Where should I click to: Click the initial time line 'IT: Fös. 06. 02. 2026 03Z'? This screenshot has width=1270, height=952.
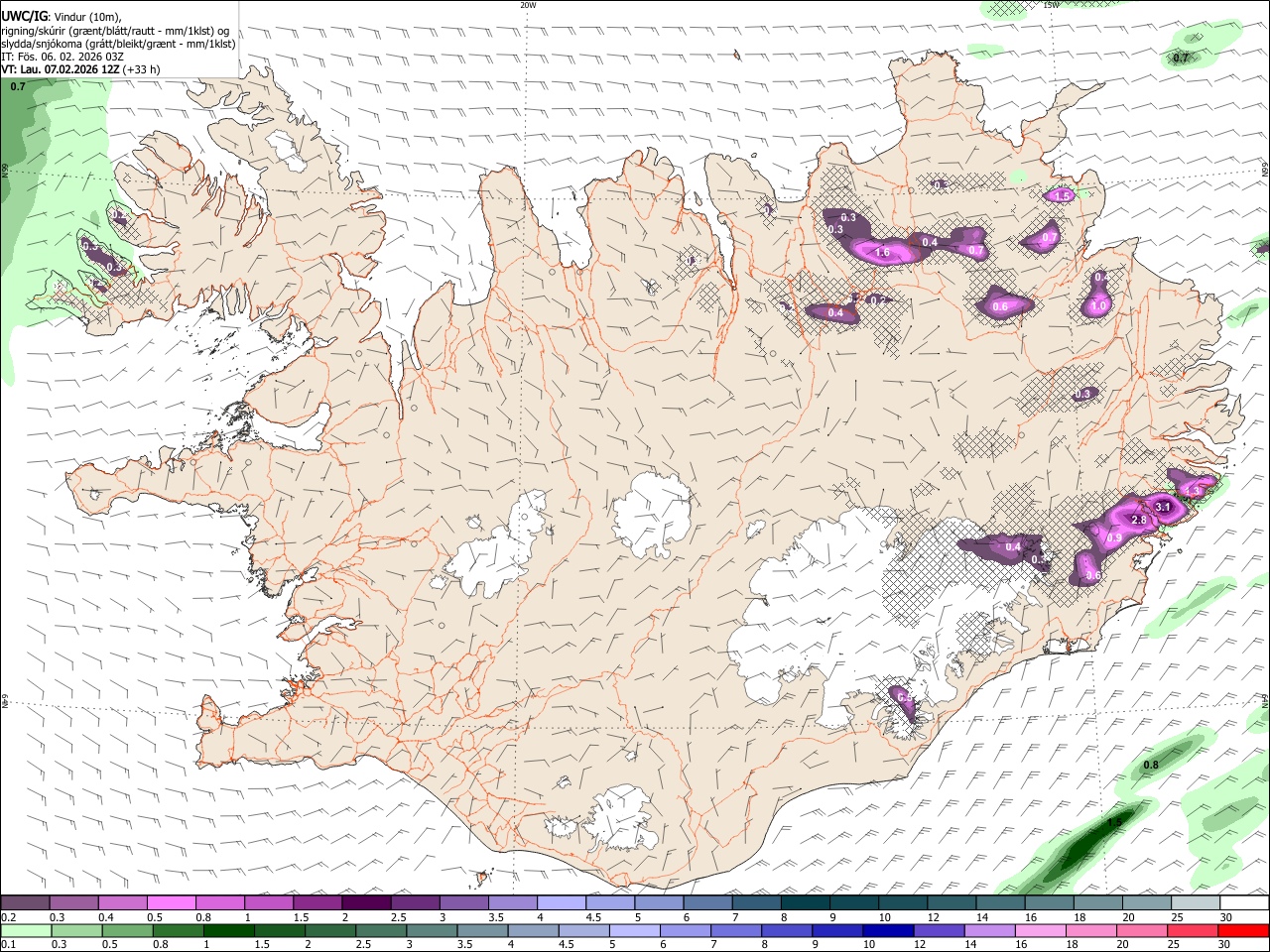(x=63, y=57)
